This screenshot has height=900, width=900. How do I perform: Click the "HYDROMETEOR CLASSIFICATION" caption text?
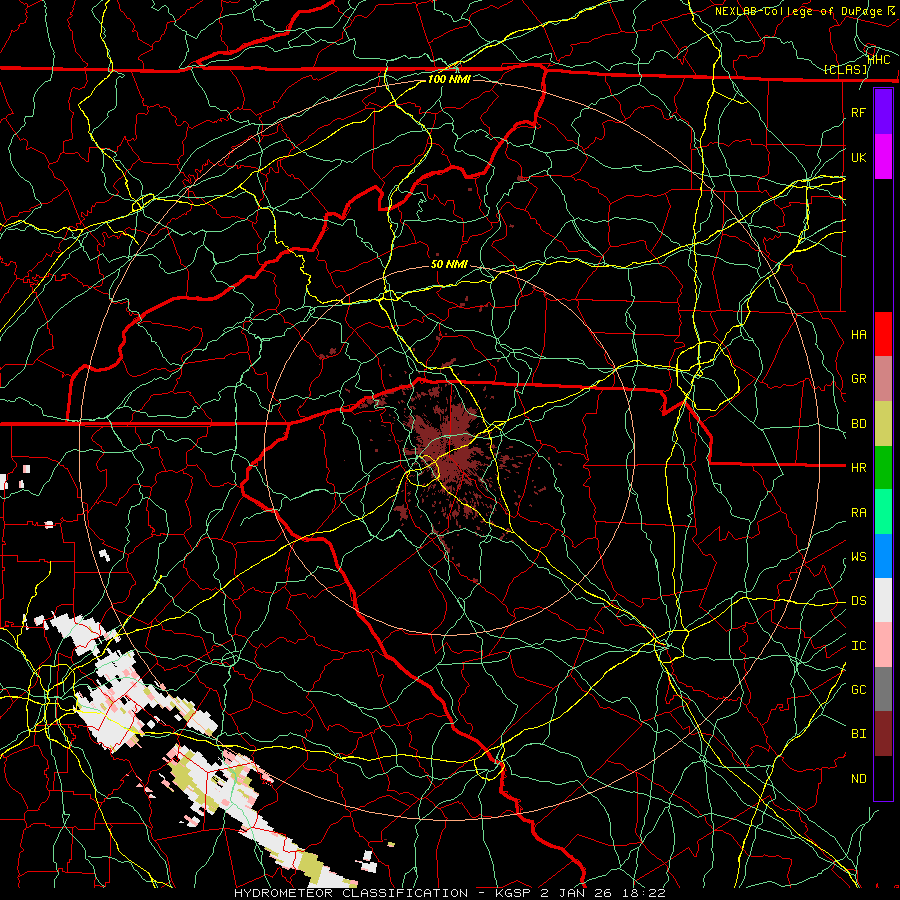pyautogui.click(x=351, y=893)
